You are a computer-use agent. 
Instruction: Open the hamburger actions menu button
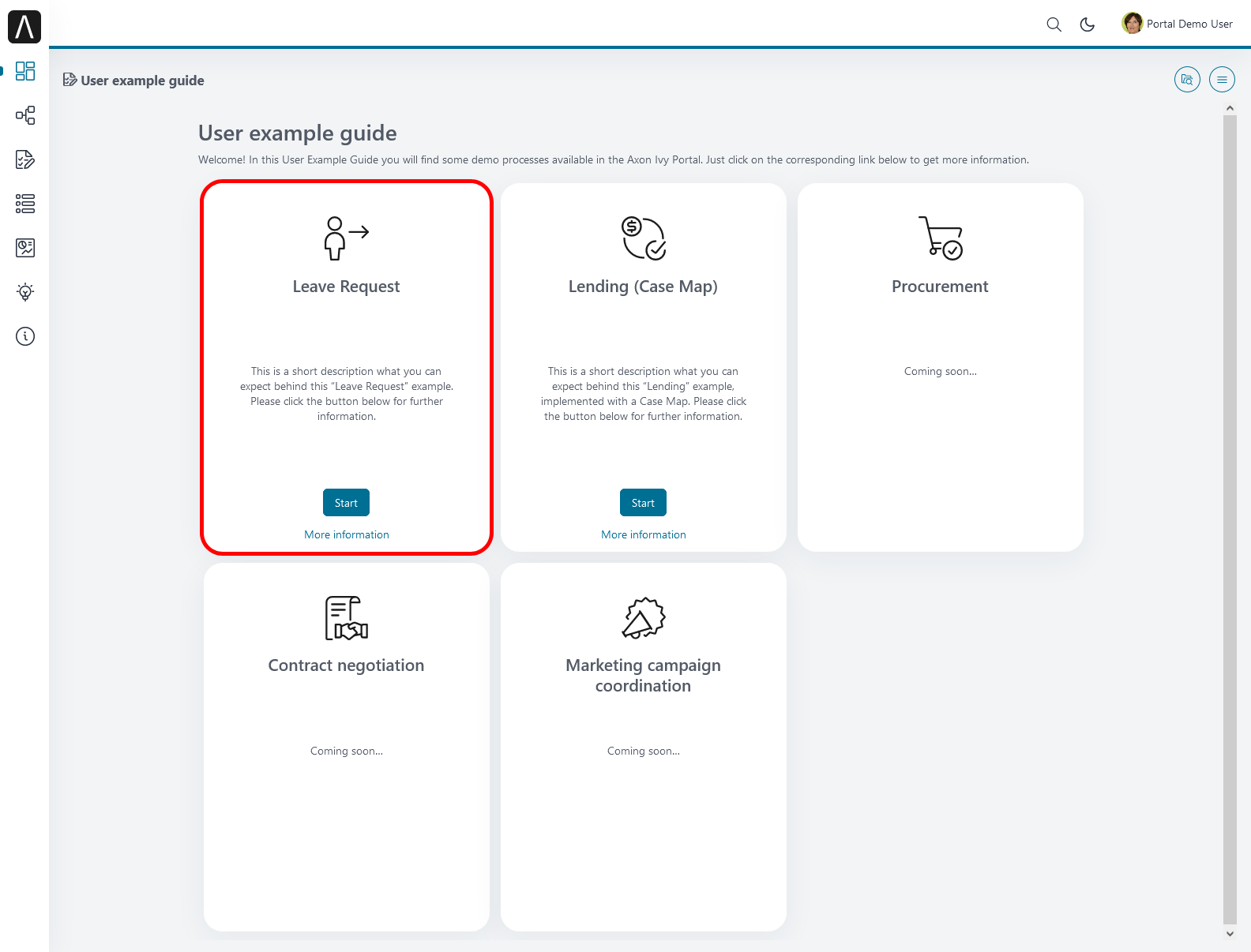[1222, 80]
